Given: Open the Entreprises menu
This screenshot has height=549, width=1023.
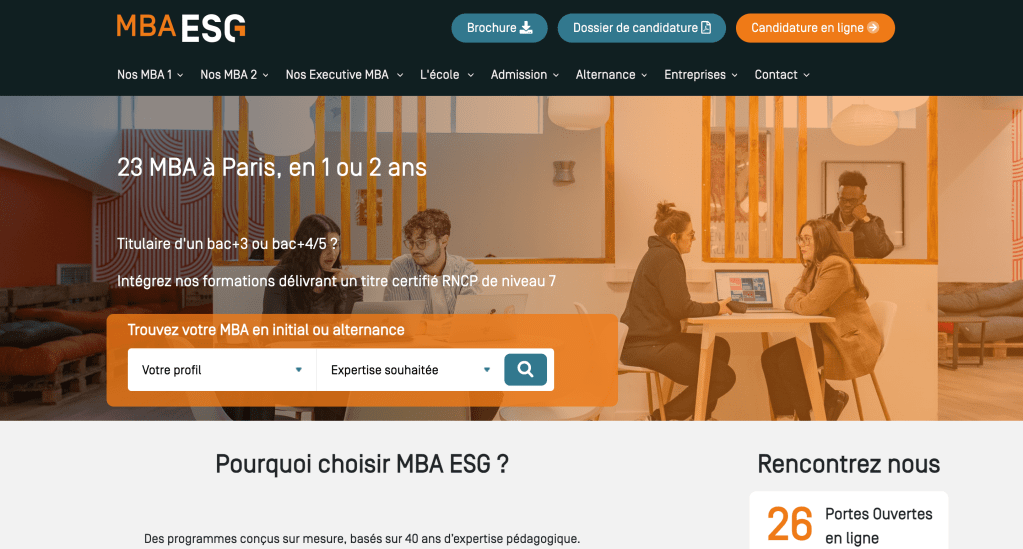Looking at the screenshot, I should point(701,75).
